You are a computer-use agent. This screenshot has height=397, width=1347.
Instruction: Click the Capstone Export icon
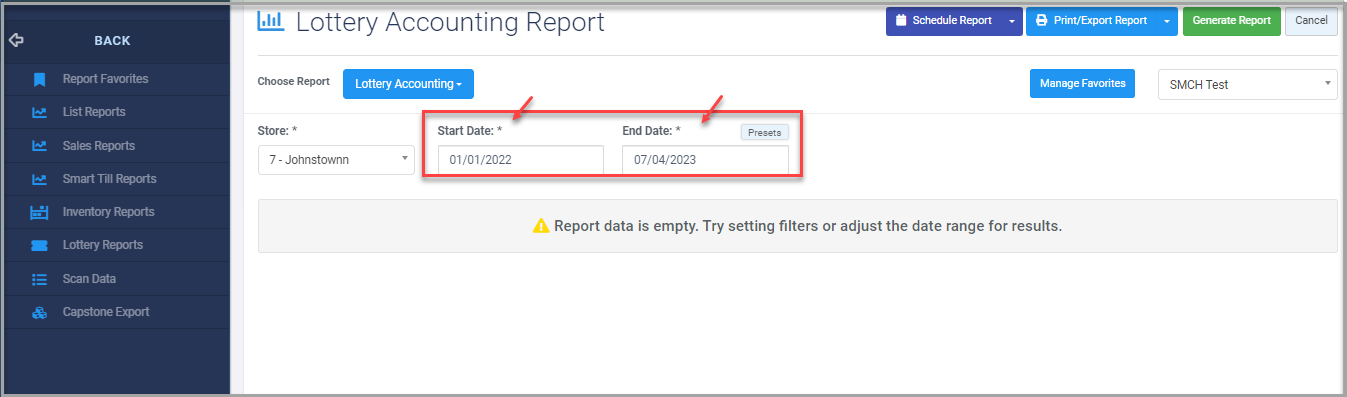[39, 312]
